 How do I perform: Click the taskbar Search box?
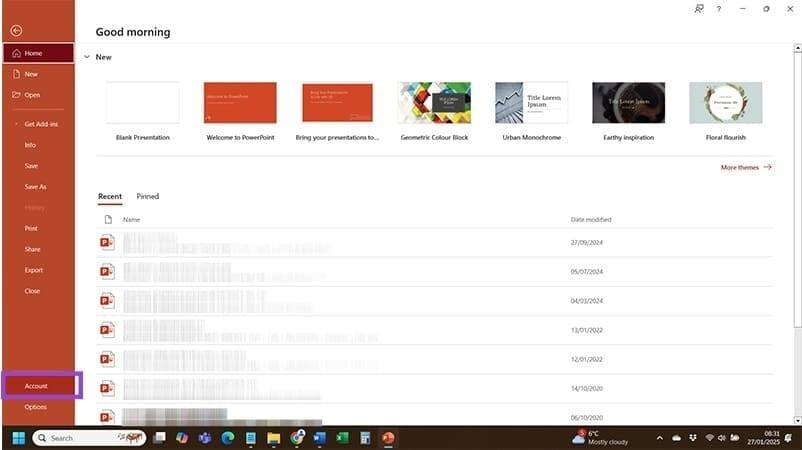click(90, 438)
